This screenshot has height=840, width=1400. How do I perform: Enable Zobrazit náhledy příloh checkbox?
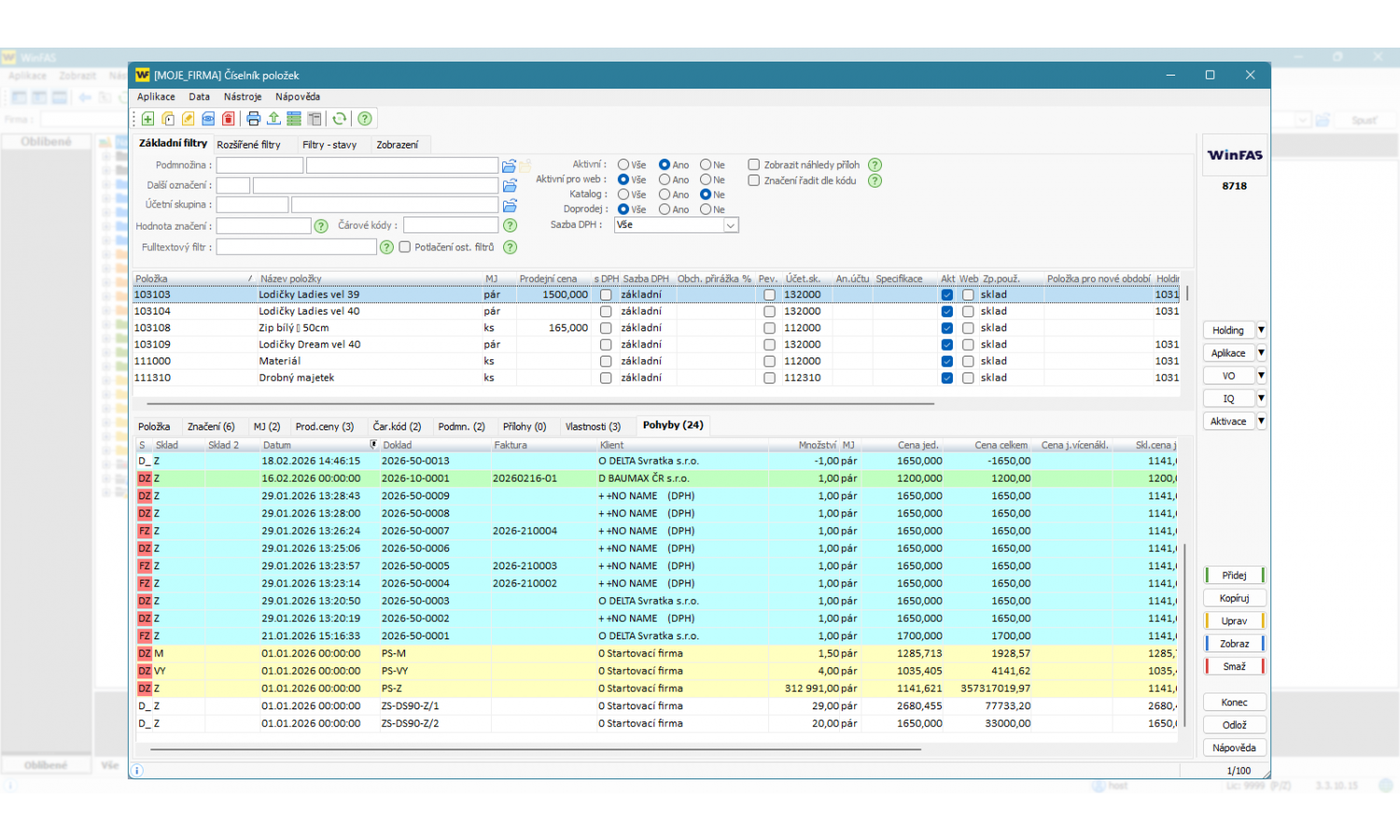pos(754,165)
